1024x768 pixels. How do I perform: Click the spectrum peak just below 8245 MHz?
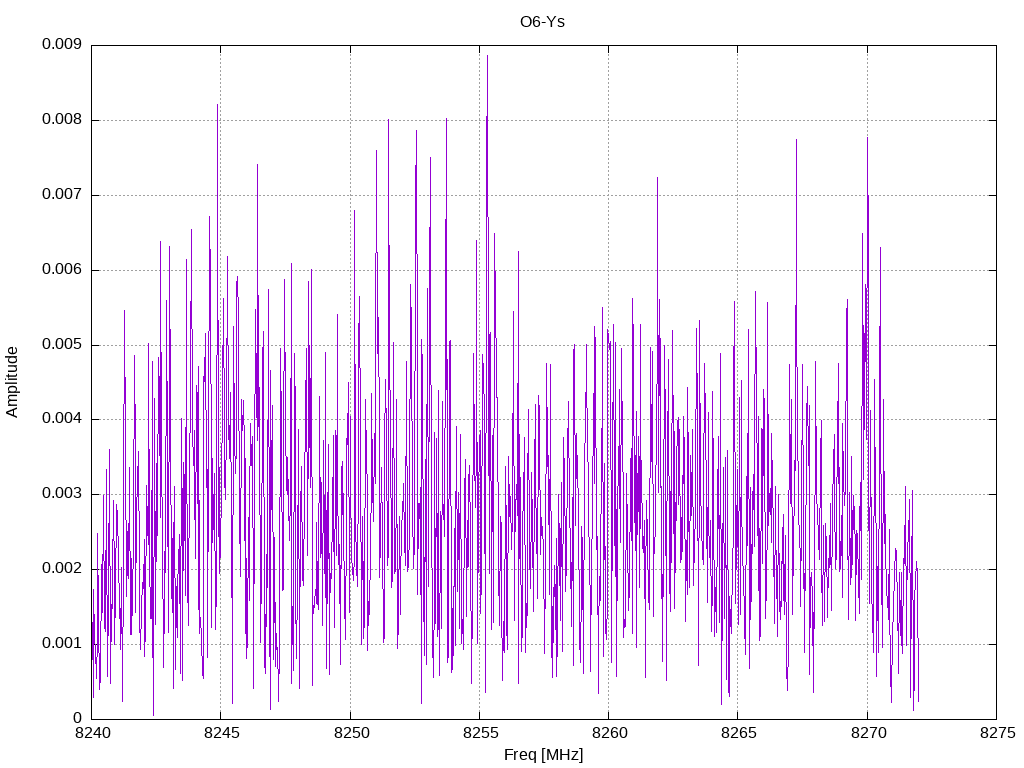(x=217, y=105)
